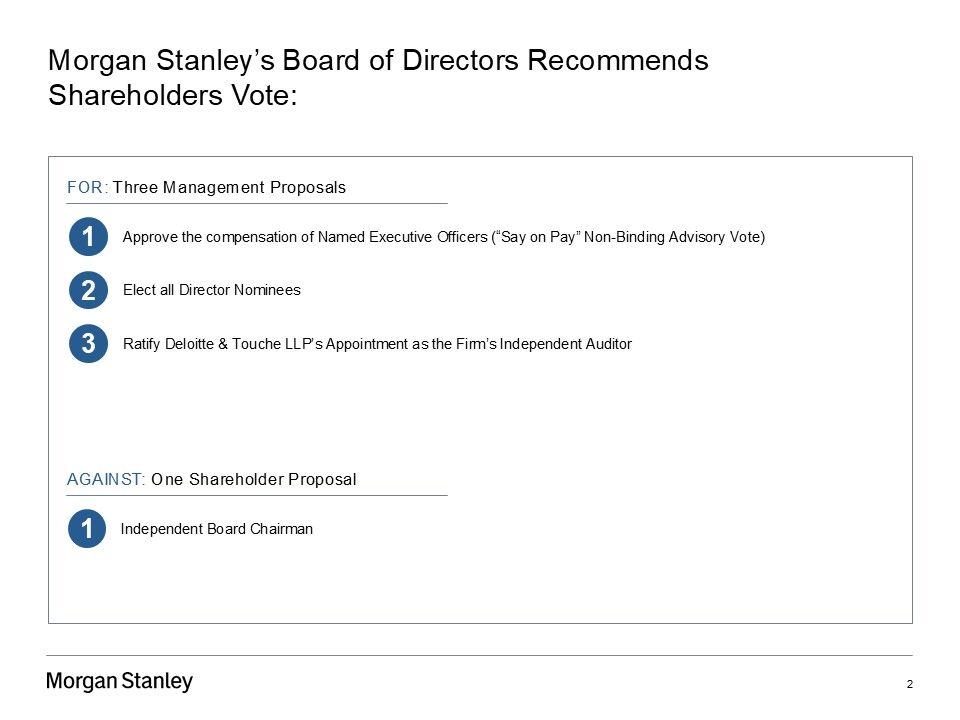Select the 'Elect all Director Nominees' line
960x720 pixels.
[211, 290]
